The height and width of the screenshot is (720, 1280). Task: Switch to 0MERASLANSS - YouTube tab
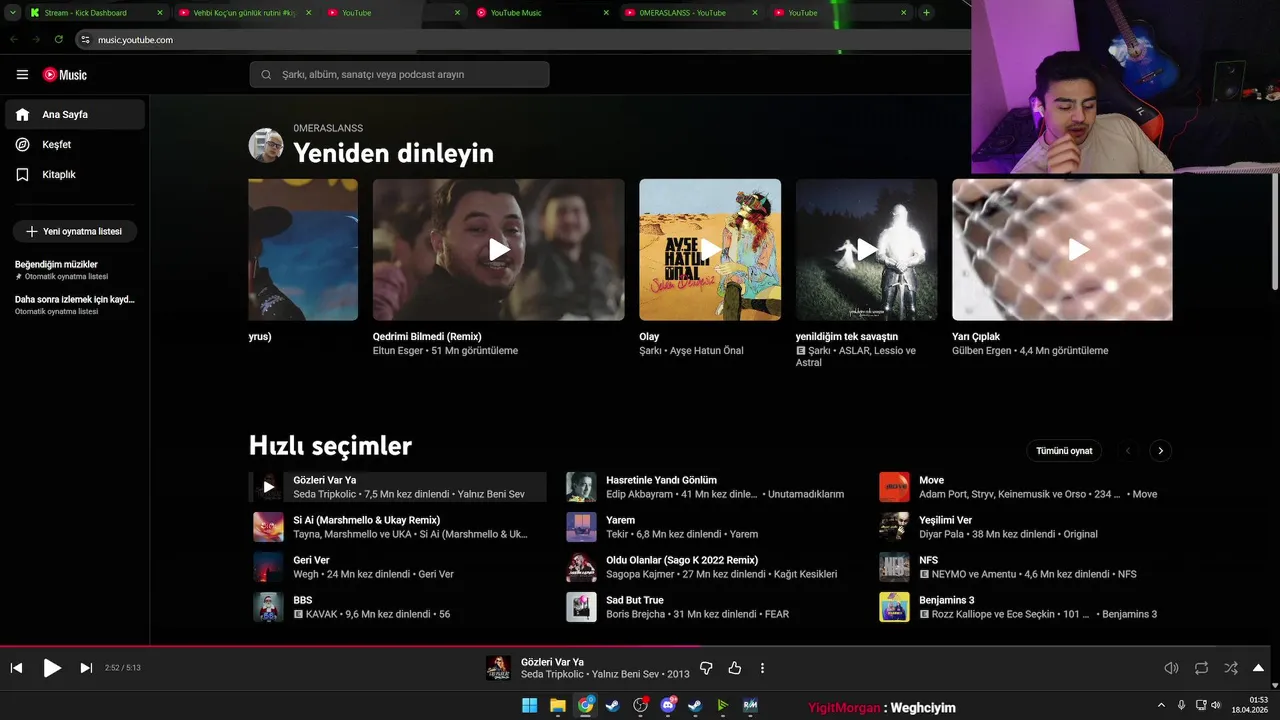point(692,13)
